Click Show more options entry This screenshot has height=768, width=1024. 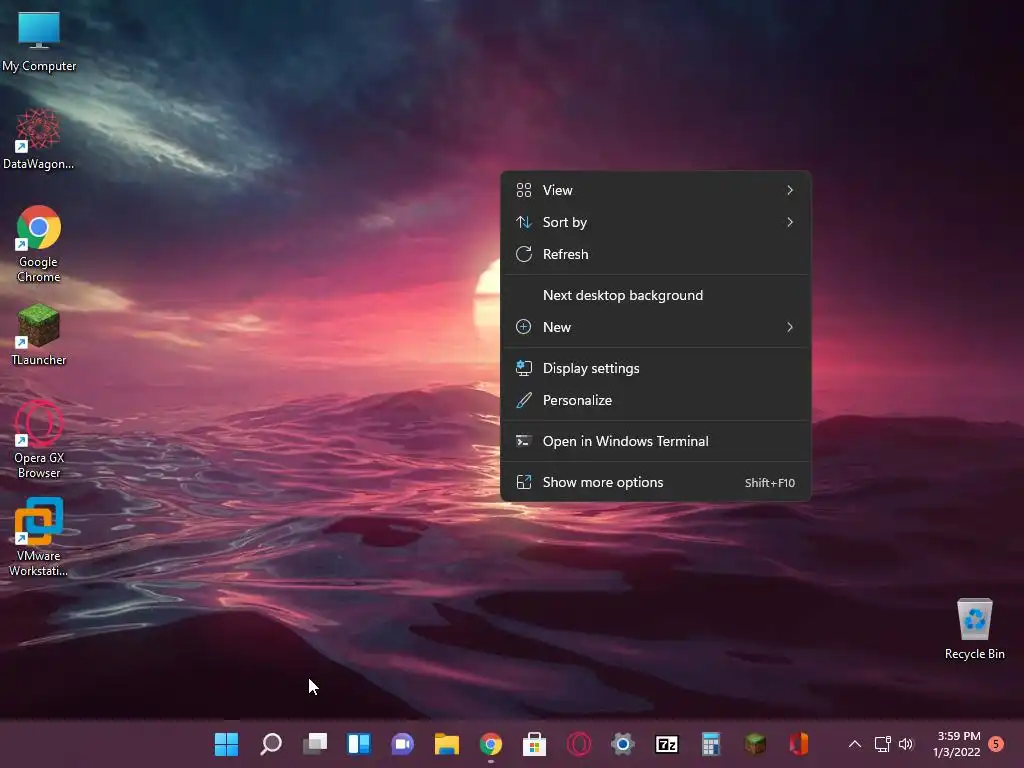pos(656,483)
